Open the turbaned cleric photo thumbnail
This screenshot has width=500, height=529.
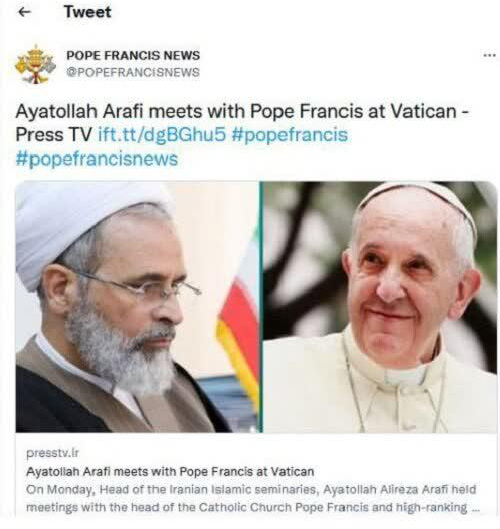[x=137, y=307]
